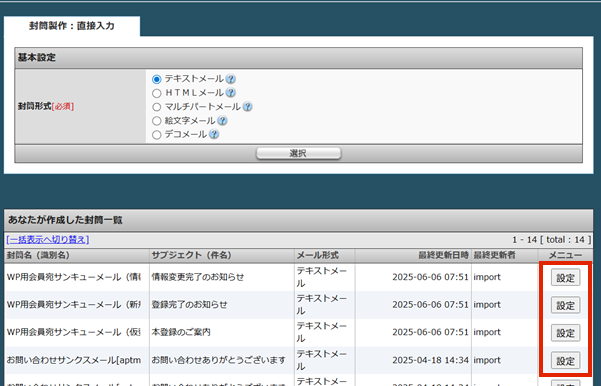Click 設定 for 情報変更完了のお知らせ row

565,278
